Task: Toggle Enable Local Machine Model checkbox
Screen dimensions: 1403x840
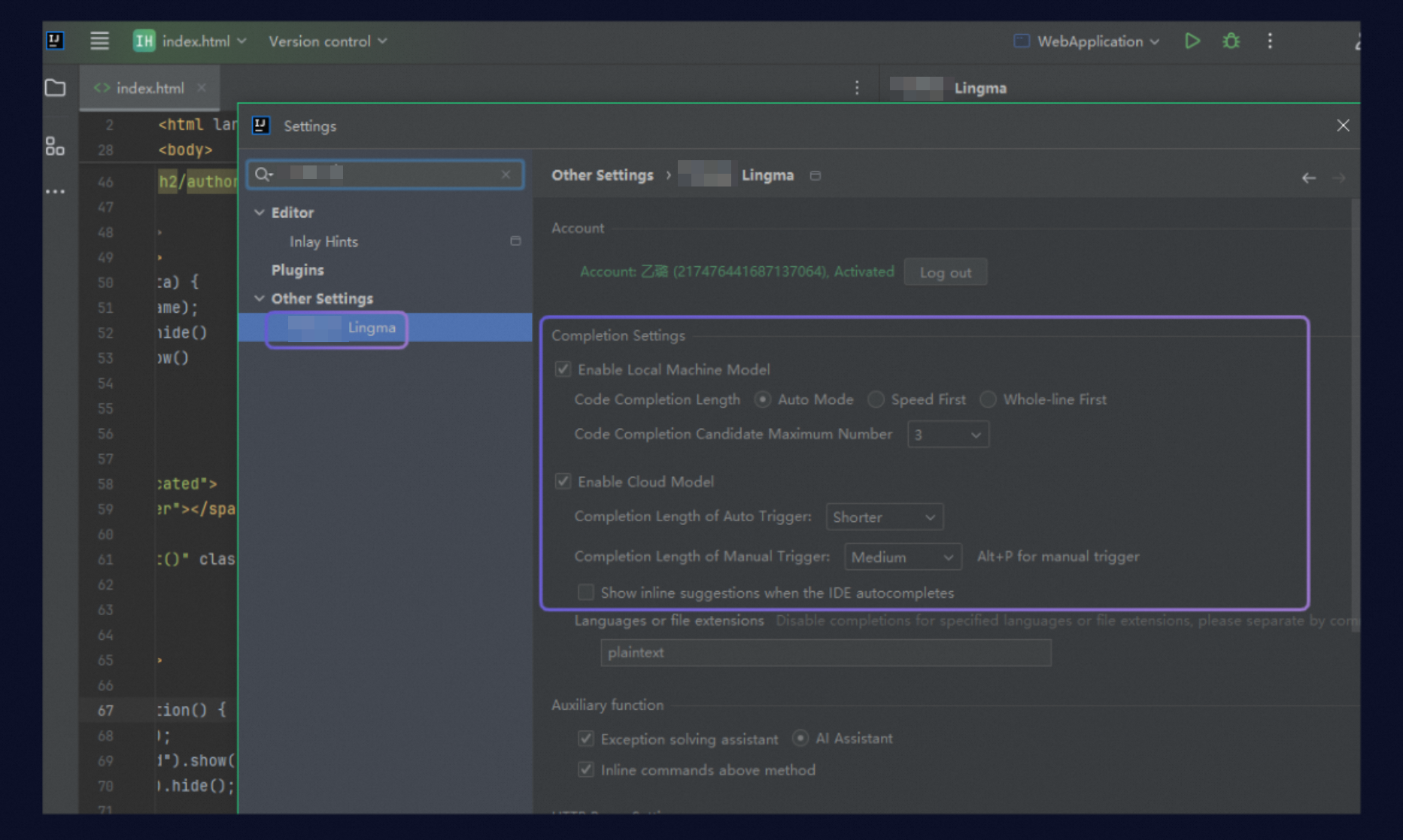Action: pos(563,369)
